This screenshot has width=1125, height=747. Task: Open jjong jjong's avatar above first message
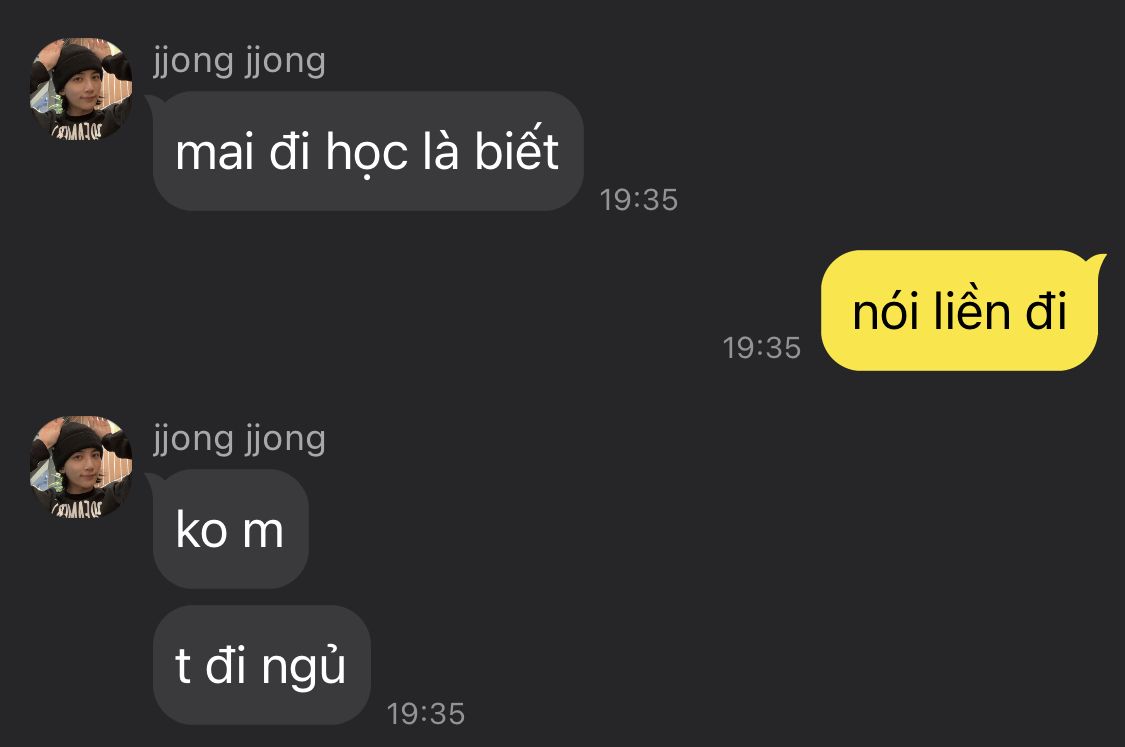80,88
